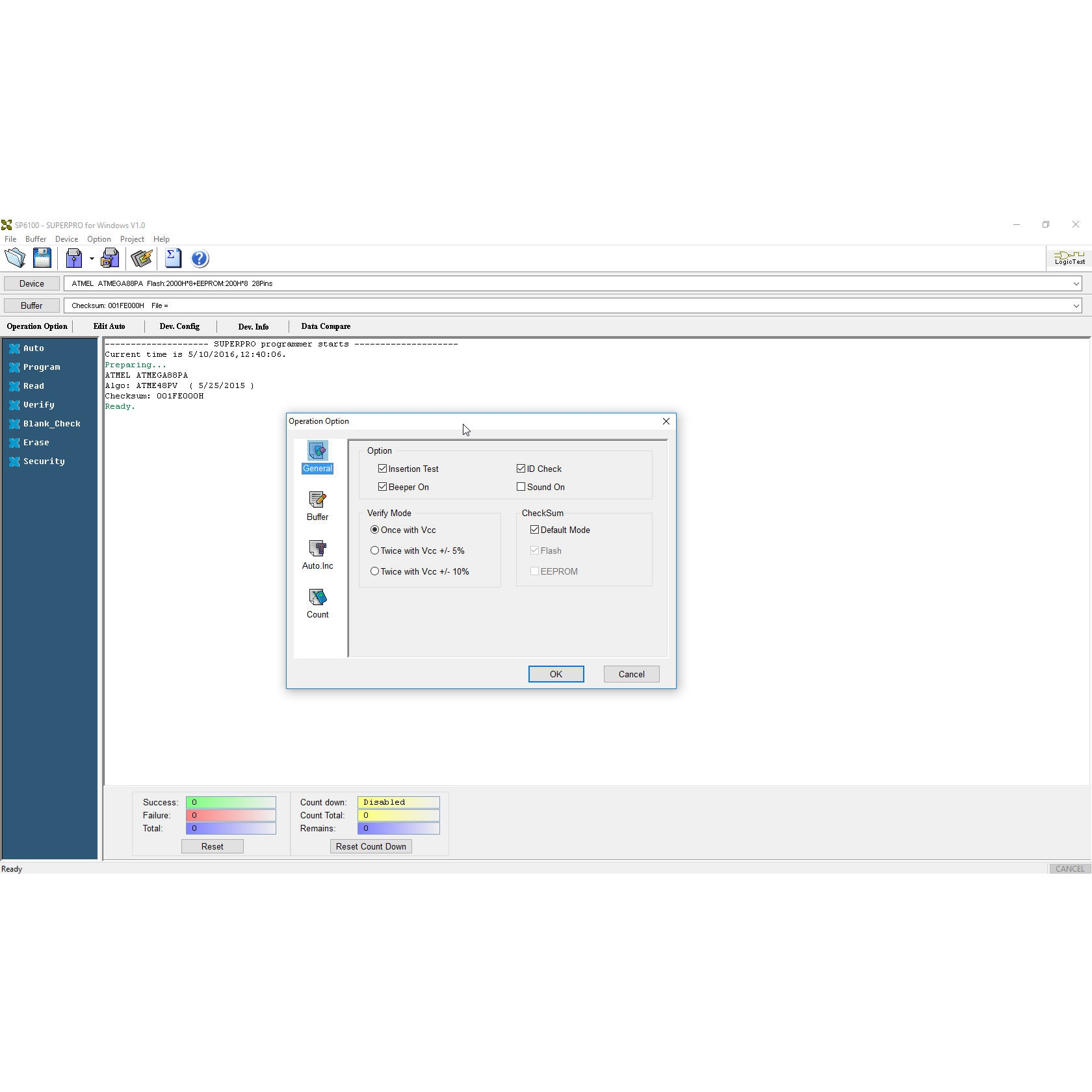Select the Count page icon in dialog

pos(317,603)
